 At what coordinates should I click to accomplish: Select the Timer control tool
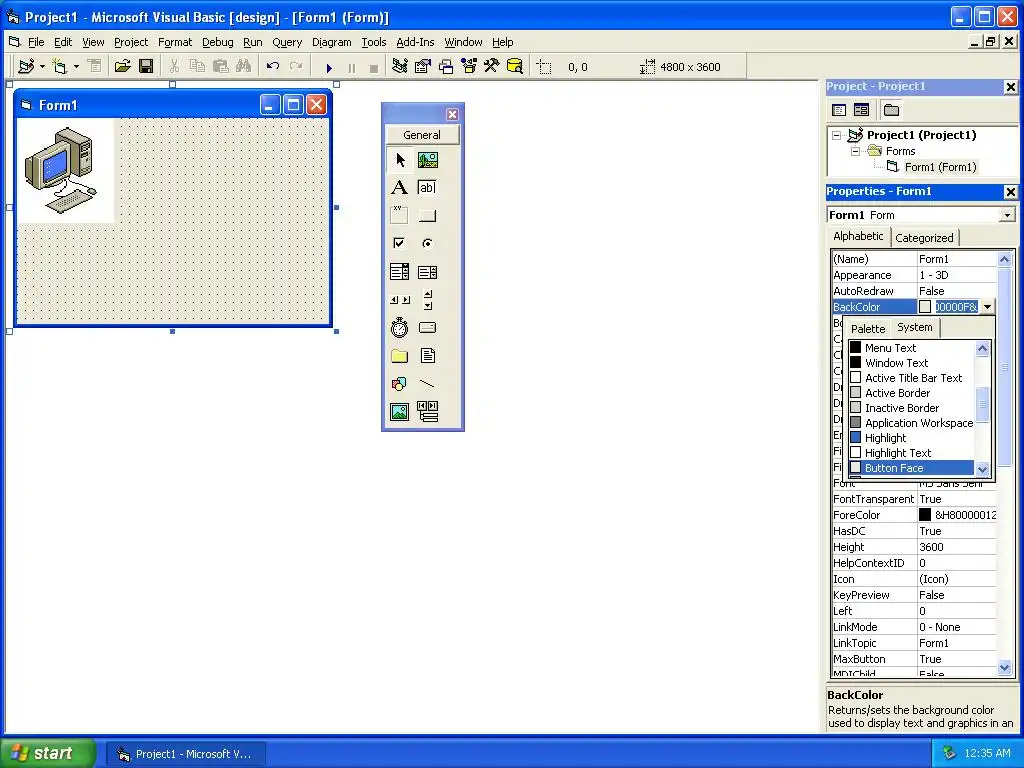click(400, 327)
